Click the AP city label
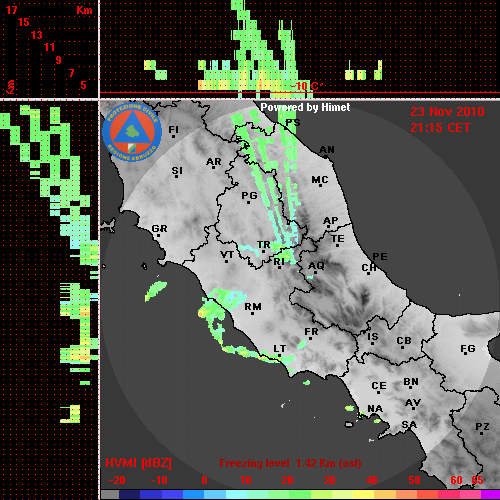500x500 pixels. pyautogui.click(x=330, y=221)
